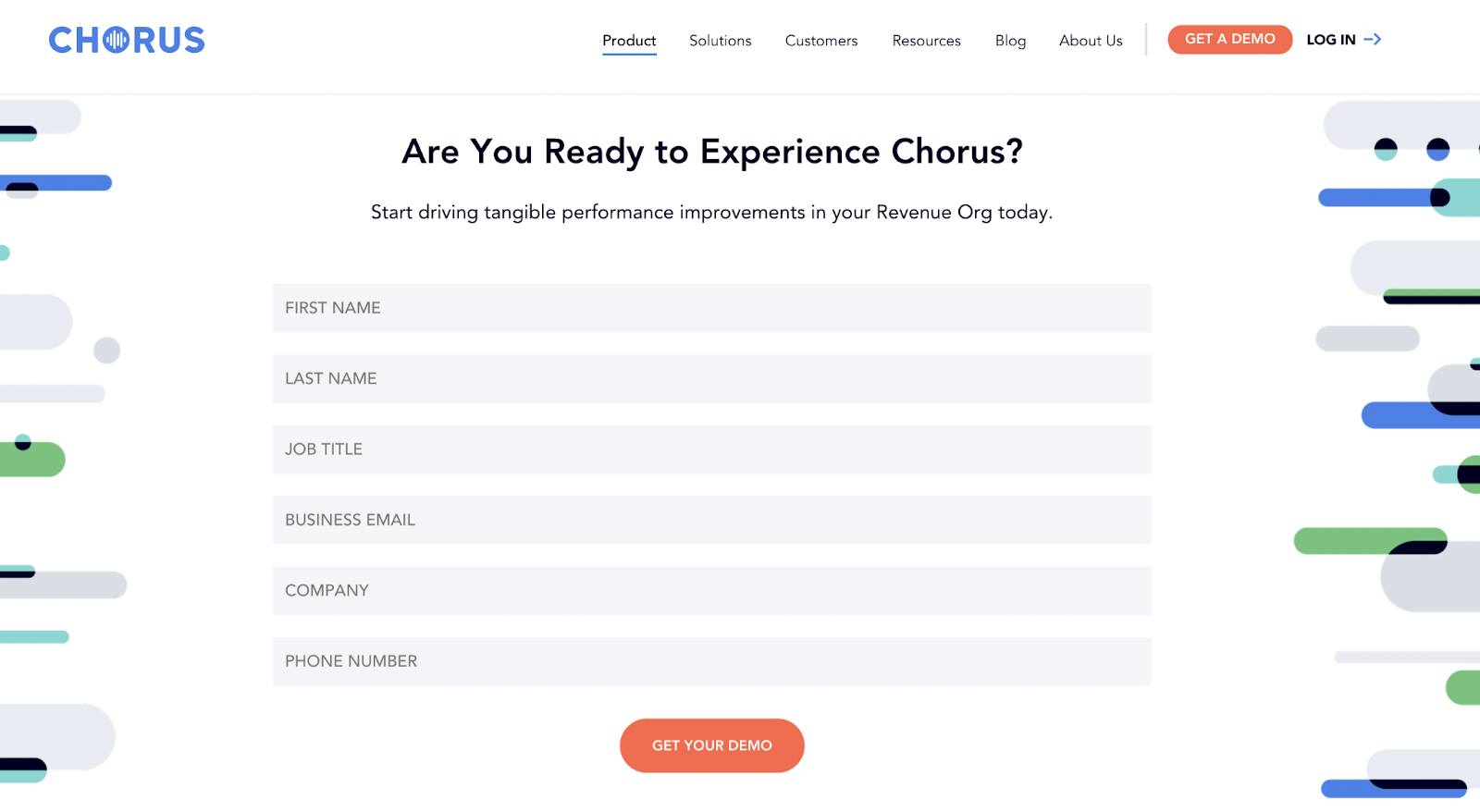Open the About Us page
Image resolution: width=1480 pixels, height=812 pixels.
1091,41
